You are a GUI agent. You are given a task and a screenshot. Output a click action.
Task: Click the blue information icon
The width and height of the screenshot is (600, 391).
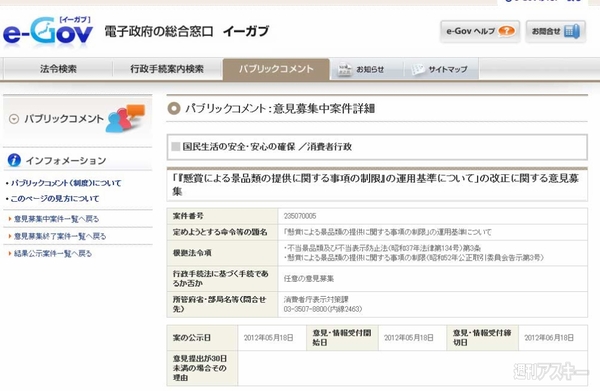tap(14, 160)
